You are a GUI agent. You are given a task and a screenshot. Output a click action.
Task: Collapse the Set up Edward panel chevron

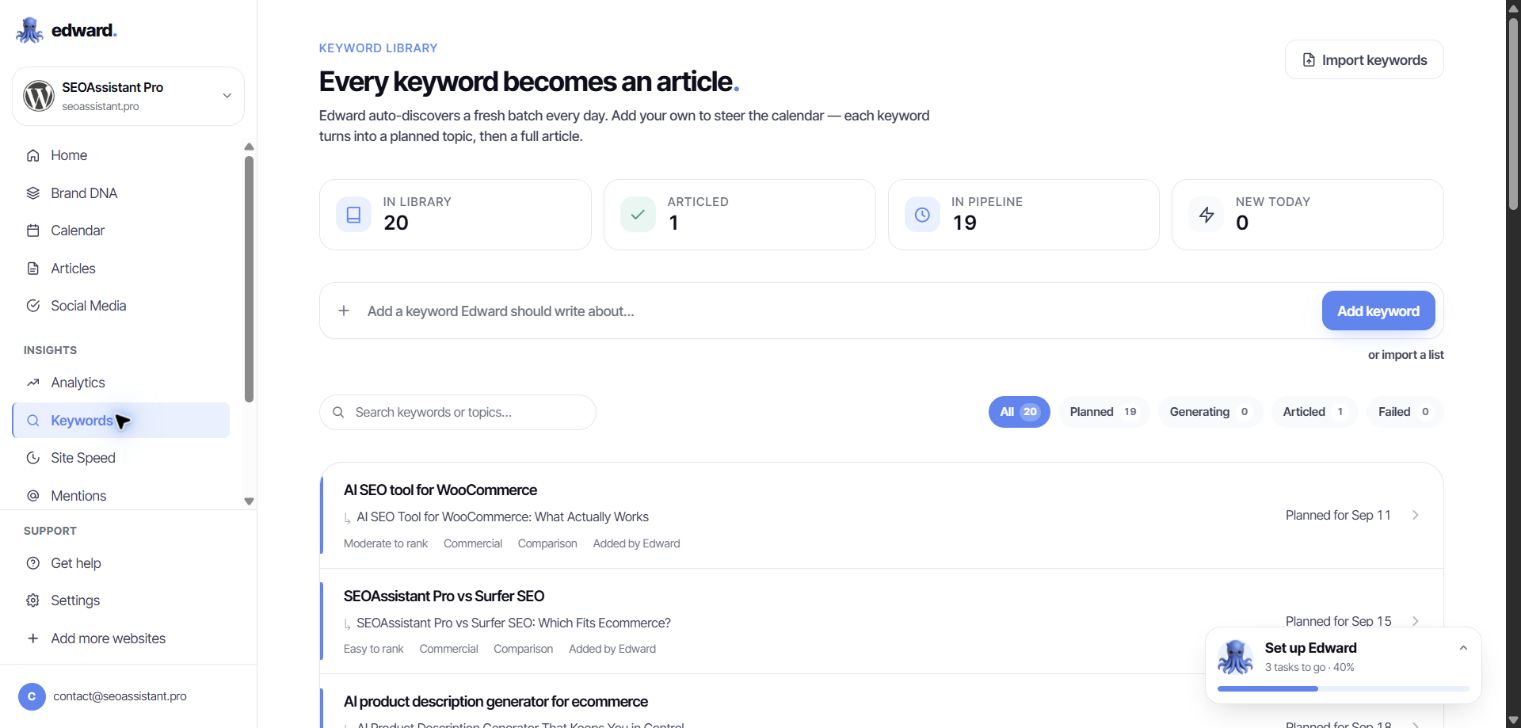click(1463, 648)
